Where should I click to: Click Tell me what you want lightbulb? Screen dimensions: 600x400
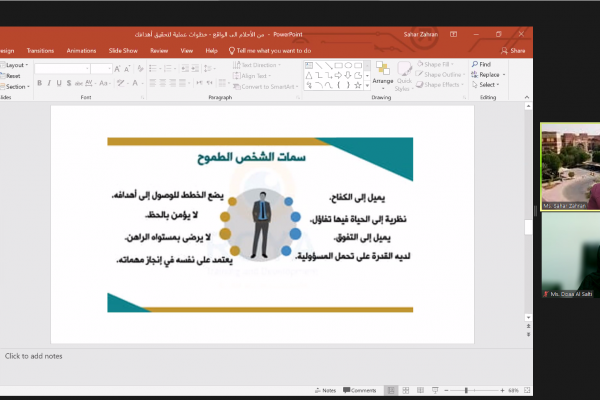[x=233, y=50]
